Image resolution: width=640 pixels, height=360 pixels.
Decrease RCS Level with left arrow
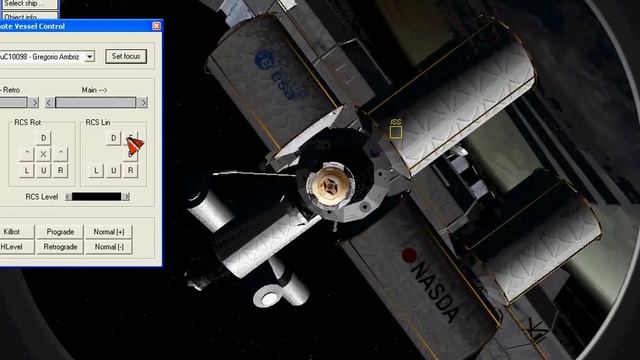pos(68,197)
